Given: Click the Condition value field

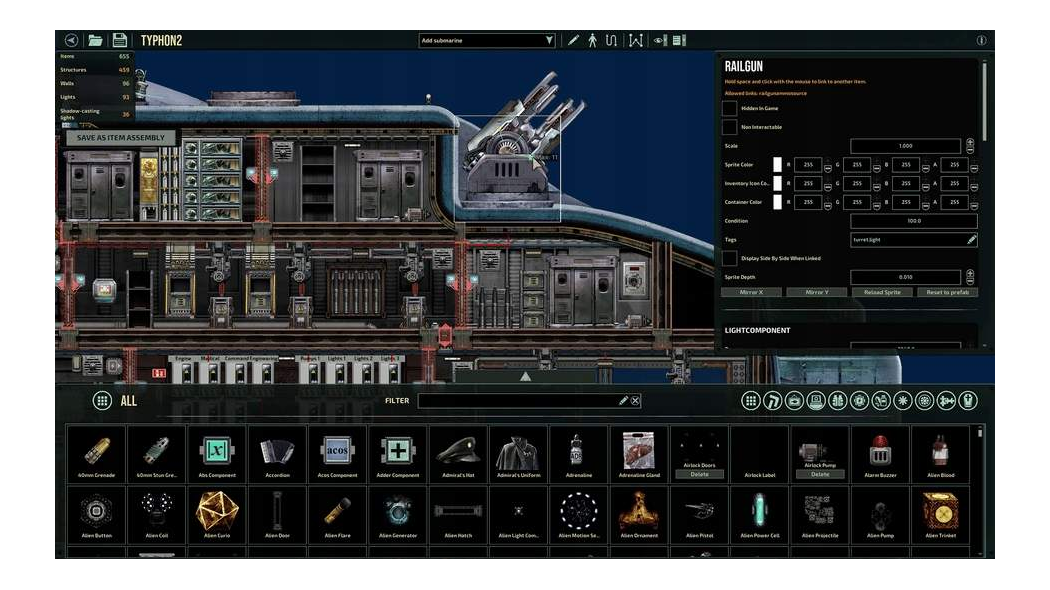Looking at the screenshot, I should click(914, 220).
